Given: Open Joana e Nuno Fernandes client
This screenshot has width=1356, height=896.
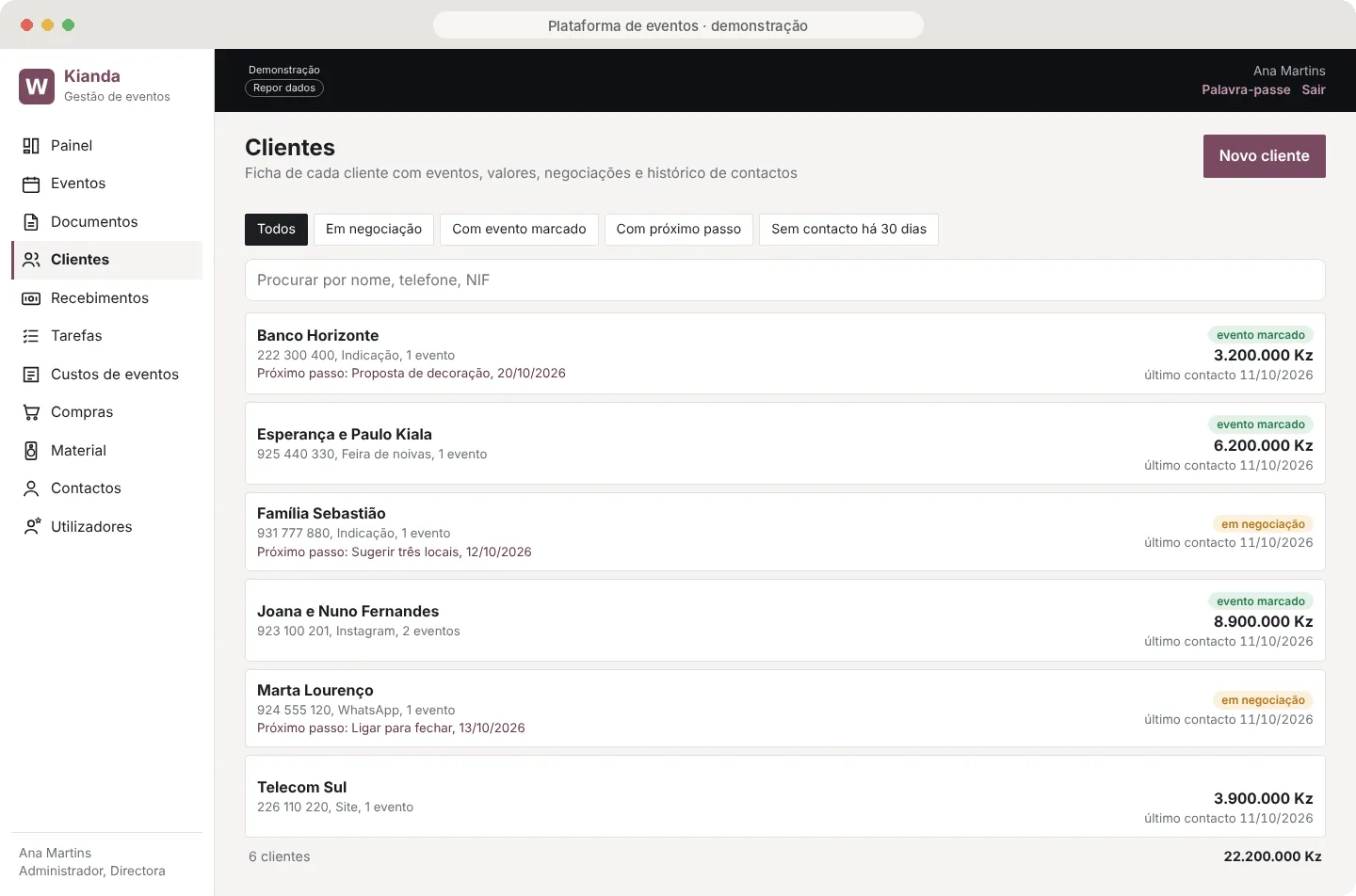Looking at the screenshot, I should (348, 612).
